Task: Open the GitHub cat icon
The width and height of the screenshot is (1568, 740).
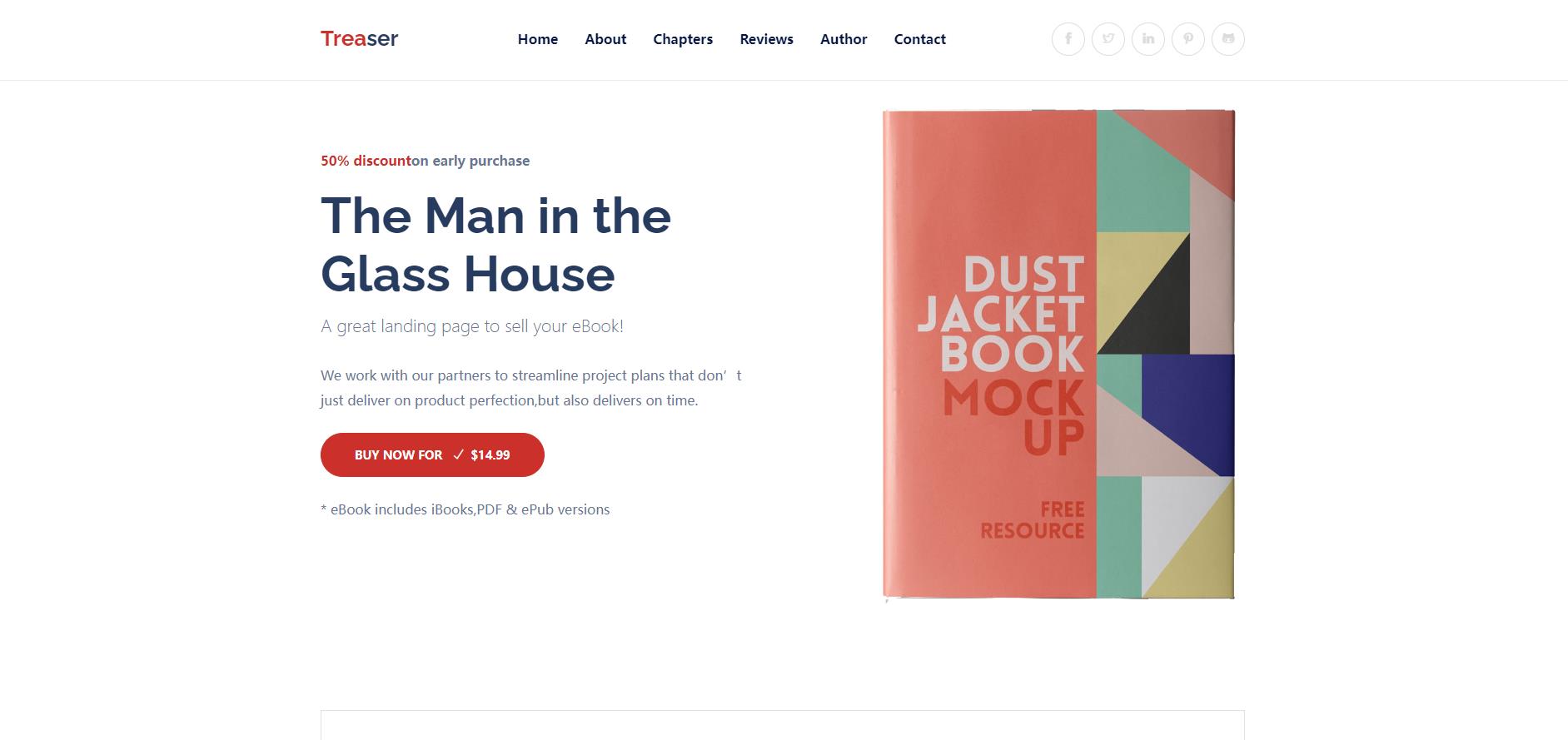Action: pyautogui.click(x=1227, y=39)
